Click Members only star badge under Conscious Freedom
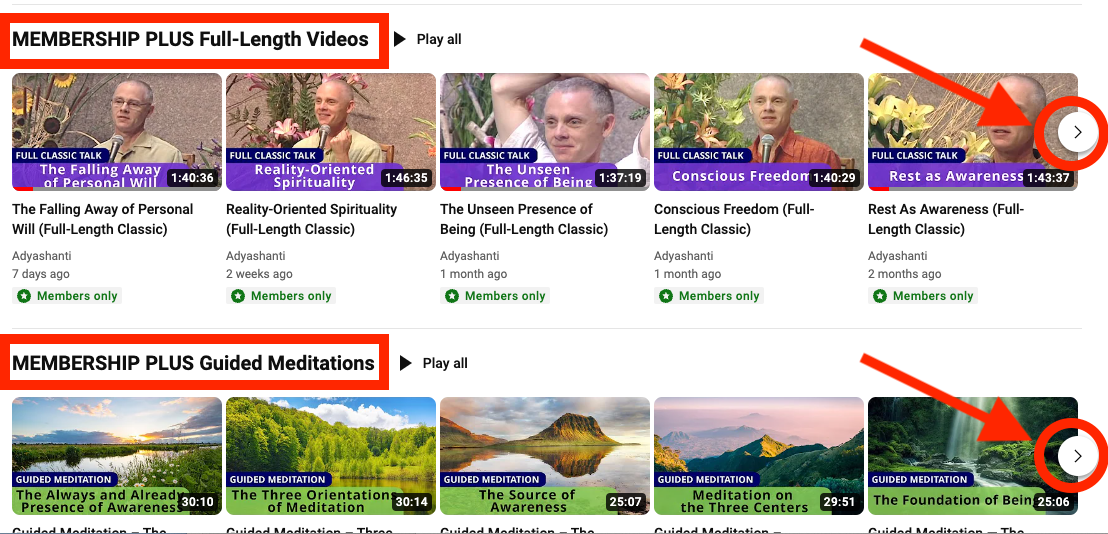This screenshot has width=1108, height=534. (x=709, y=296)
